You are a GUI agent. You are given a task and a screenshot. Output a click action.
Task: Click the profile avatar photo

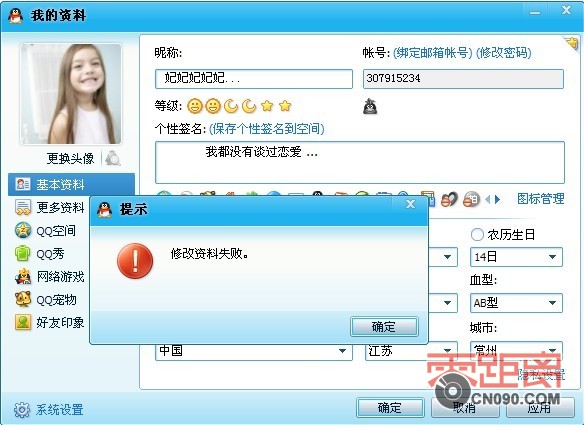pyautogui.click(x=71, y=93)
